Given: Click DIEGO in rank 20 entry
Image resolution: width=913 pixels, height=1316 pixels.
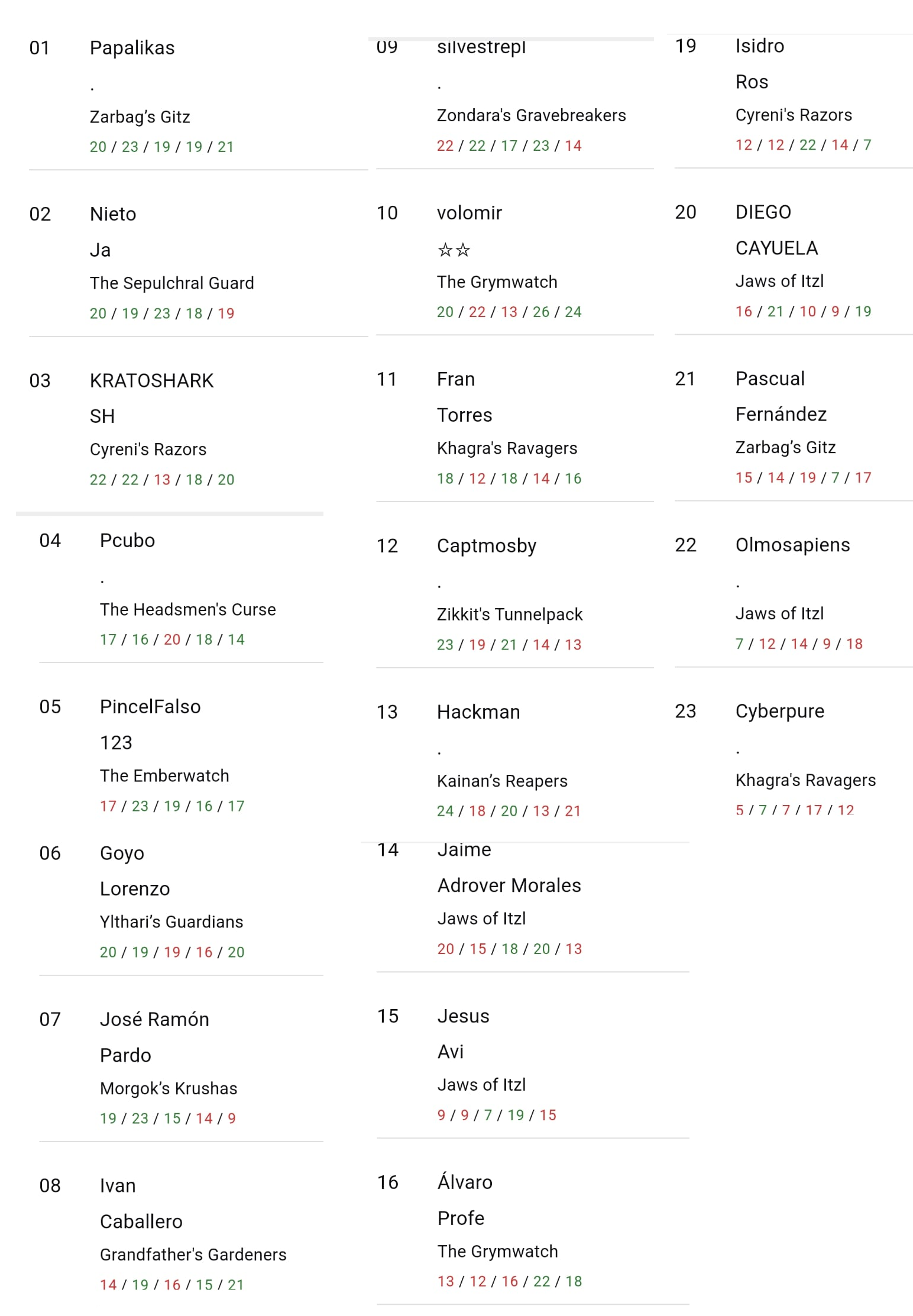Looking at the screenshot, I should tap(763, 212).
